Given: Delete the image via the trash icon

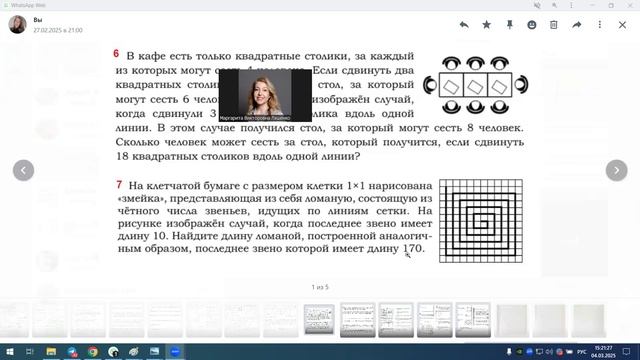Looking at the screenshot, I should (553, 25).
